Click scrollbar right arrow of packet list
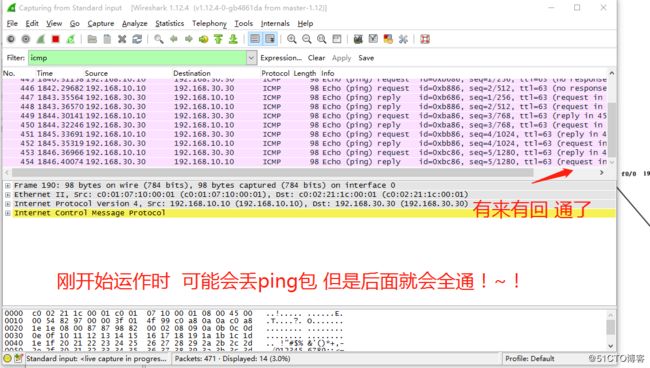The image size is (650, 368). pos(601,172)
